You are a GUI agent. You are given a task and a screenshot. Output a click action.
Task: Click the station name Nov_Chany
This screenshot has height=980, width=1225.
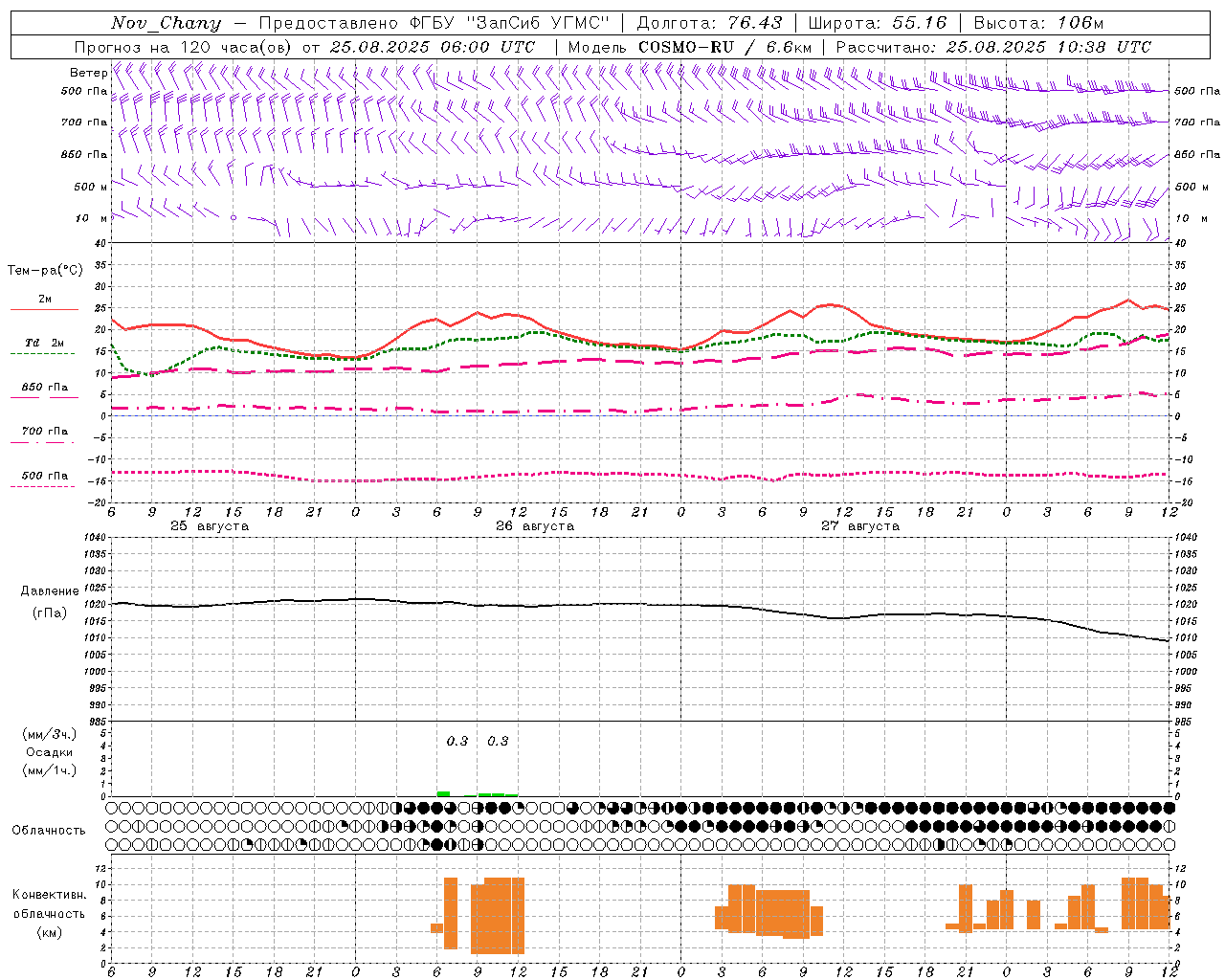[166, 23]
